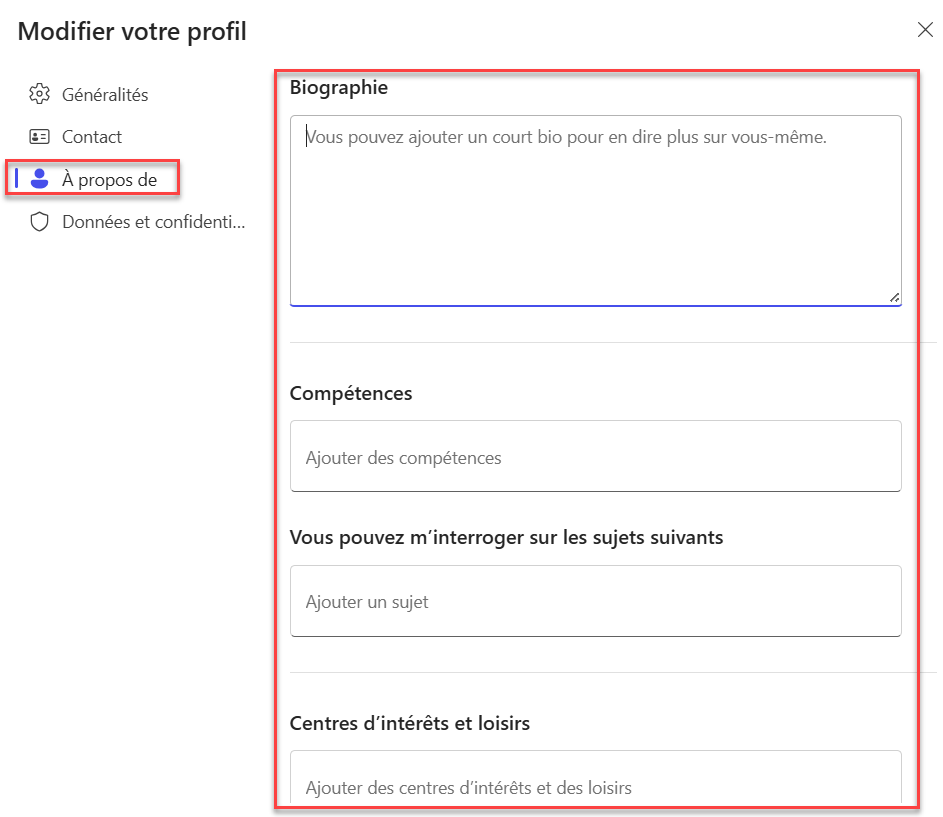Close the Modifier votre profil dialog

(925, 29)
